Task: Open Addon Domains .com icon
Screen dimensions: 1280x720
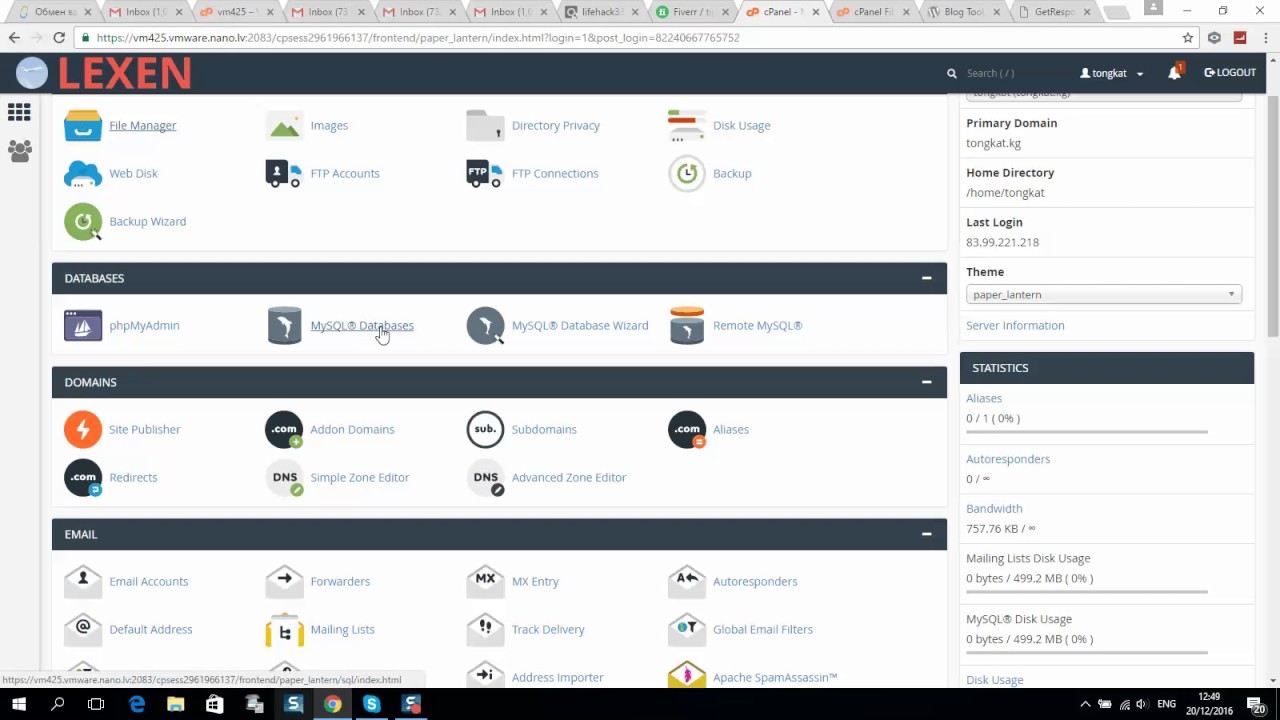Action: pos(284,429)
